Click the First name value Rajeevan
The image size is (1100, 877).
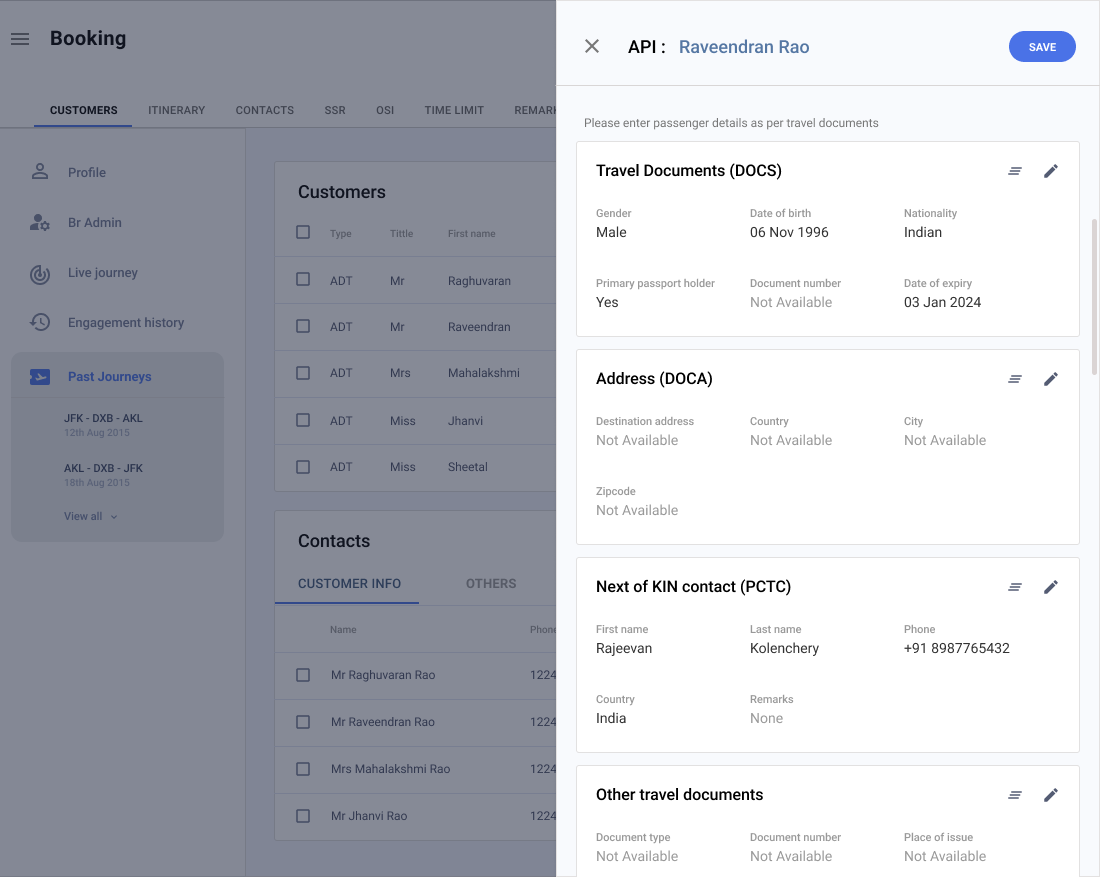(624, 648)
